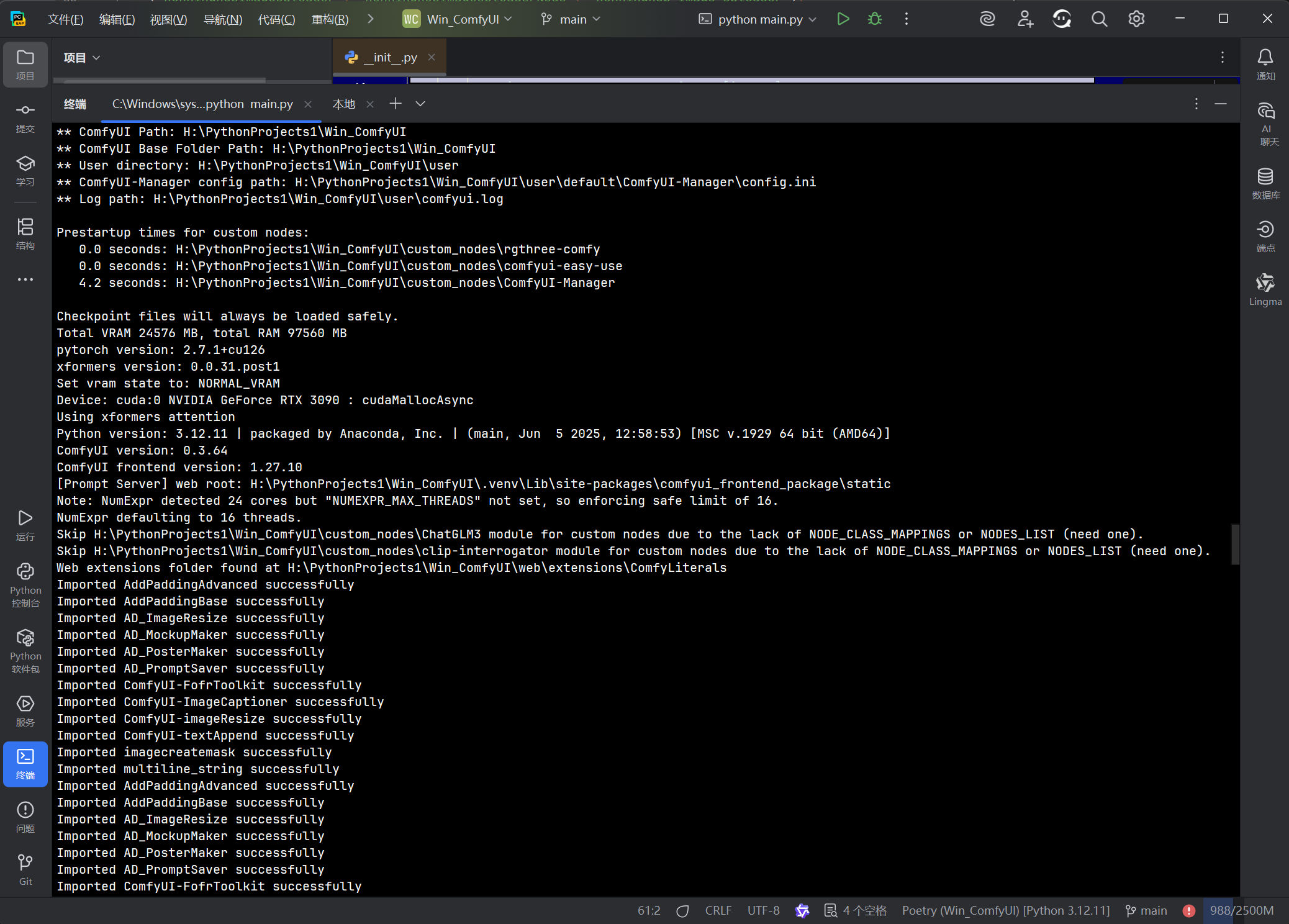The height and width of the screenshot is (924, 1289).
Task: Open the terminal tab overflow chevron
Action: 420,104
